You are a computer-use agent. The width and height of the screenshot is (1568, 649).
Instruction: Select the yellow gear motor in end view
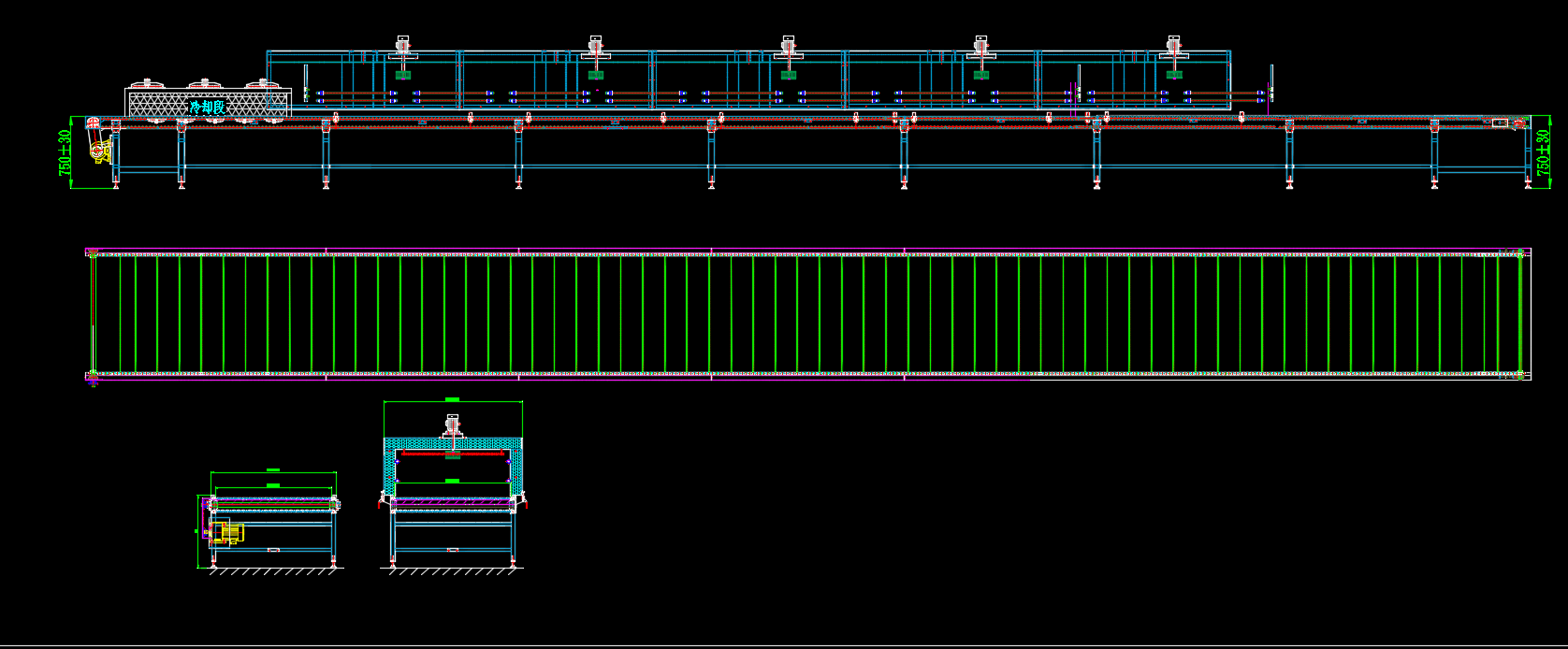tap(230, 532)
